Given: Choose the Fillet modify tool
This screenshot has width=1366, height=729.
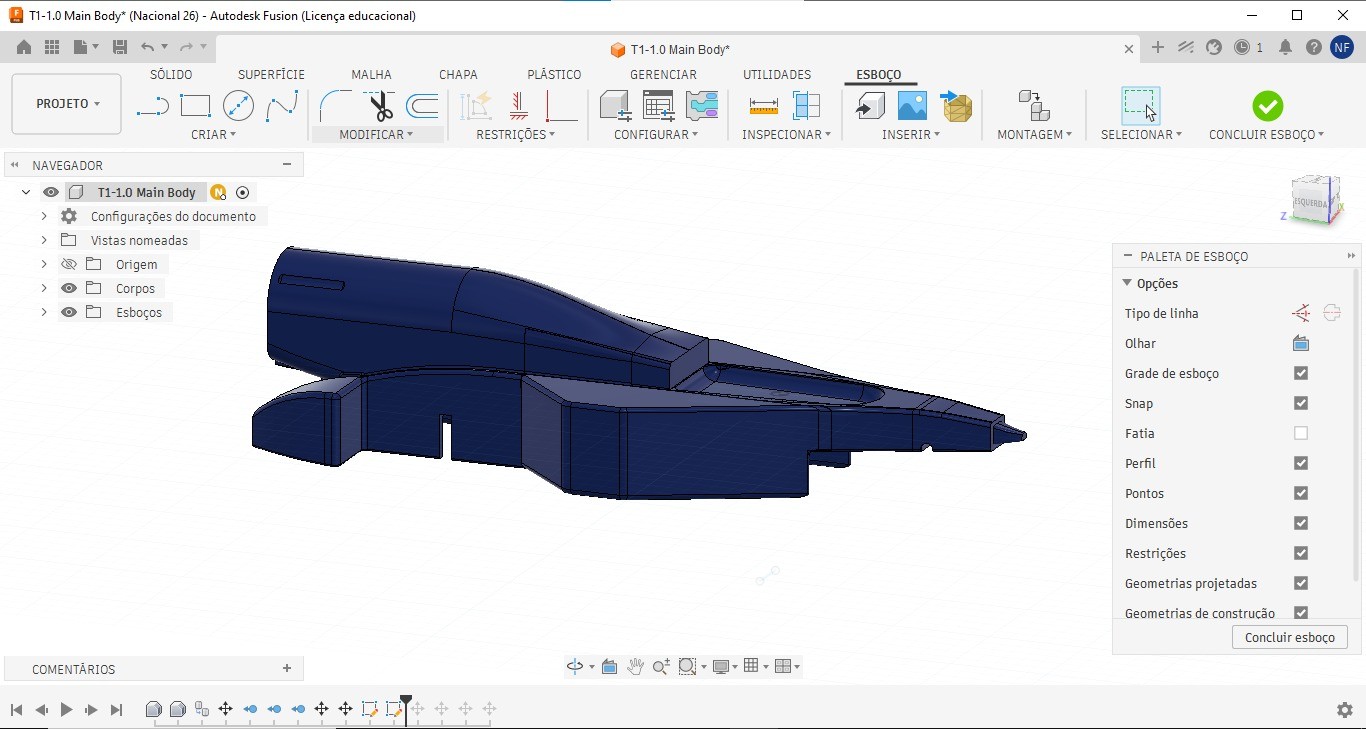Looking at the screenshot, I should (335, 105).
